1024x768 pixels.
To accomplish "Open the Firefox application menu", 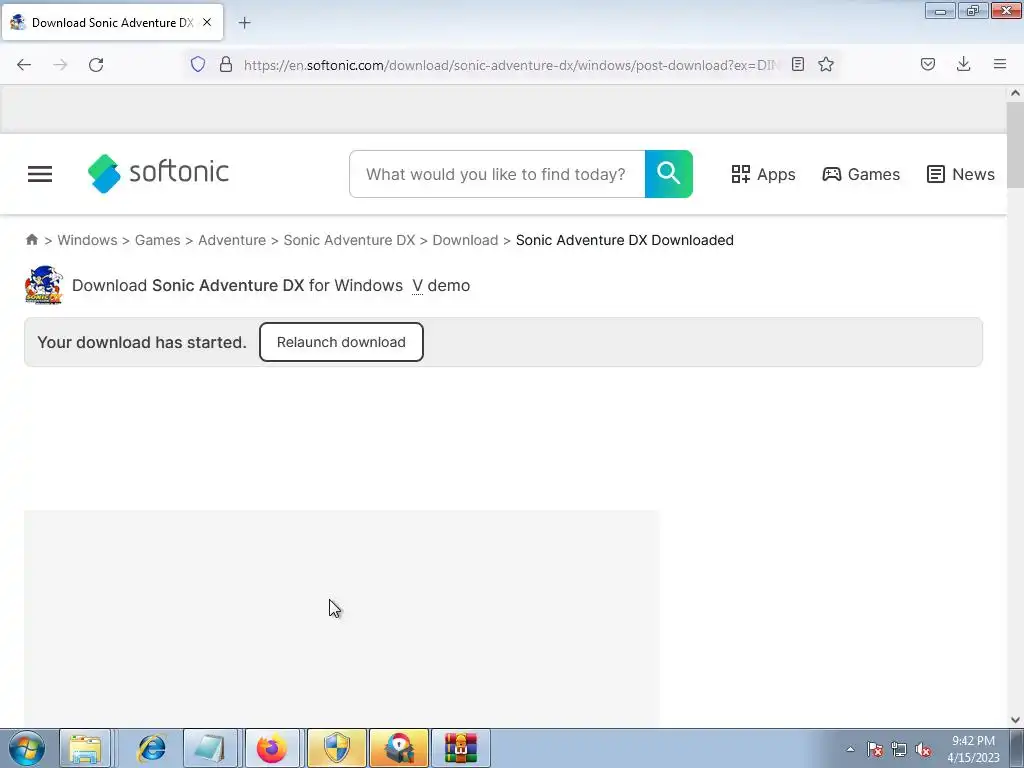I will (1000, 64).
